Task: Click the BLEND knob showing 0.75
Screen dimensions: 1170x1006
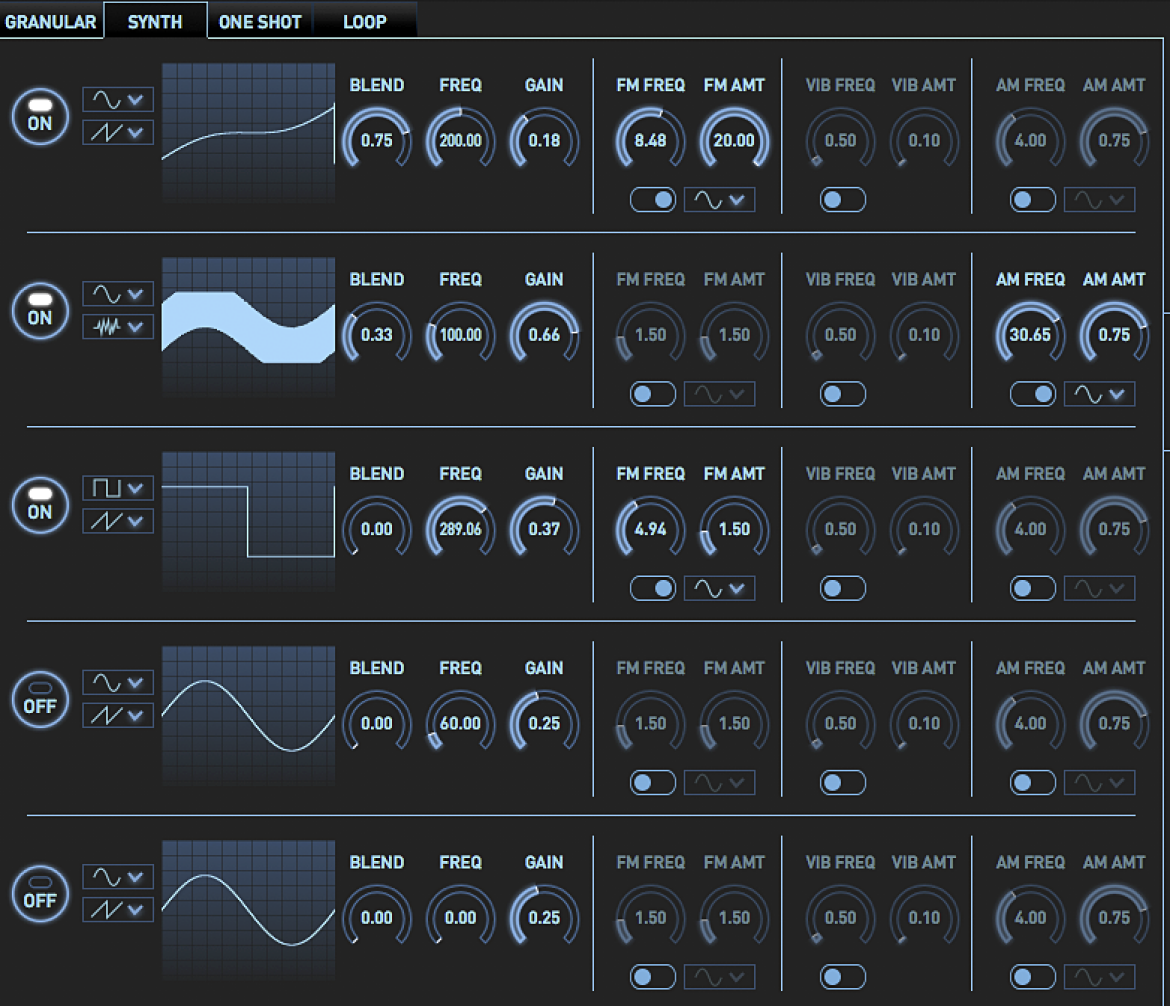Action: [377, 140]
